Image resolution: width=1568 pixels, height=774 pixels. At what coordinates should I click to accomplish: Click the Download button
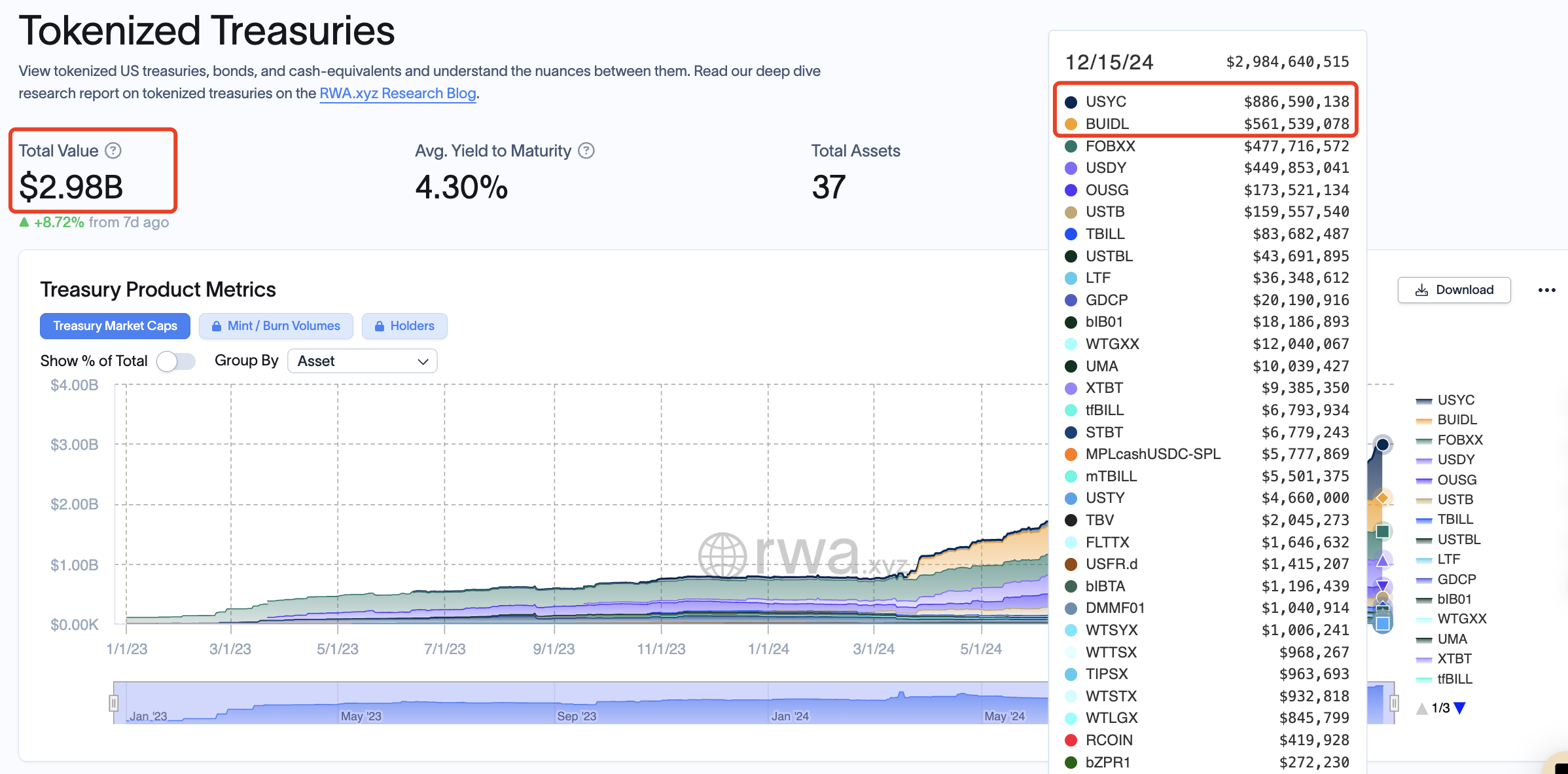(x=1454, y=290)
